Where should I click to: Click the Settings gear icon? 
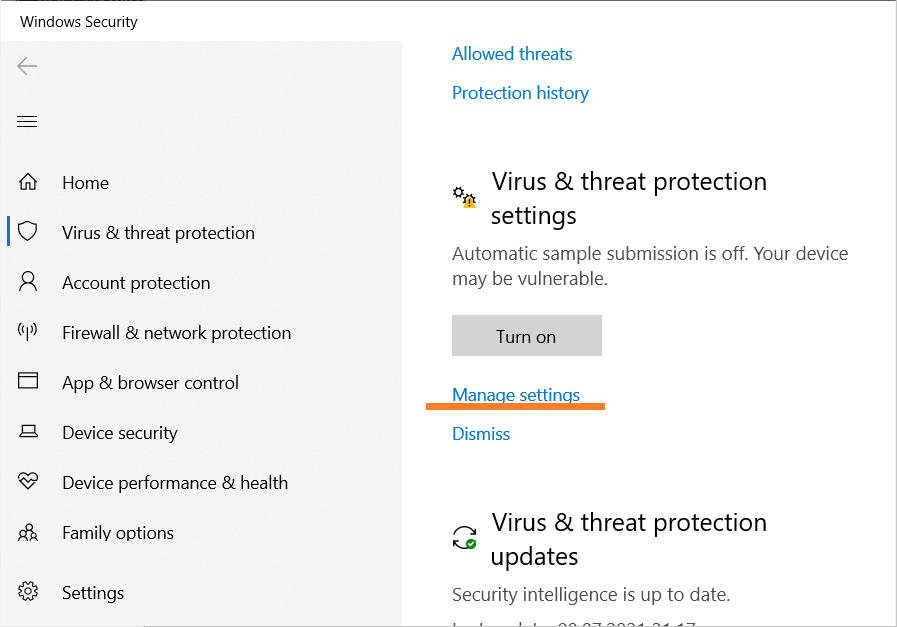coord(27,592)
